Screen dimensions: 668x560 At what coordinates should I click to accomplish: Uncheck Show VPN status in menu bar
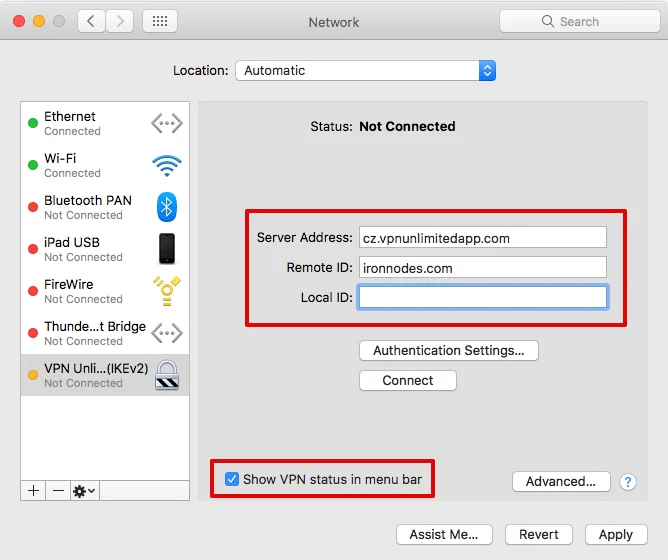coord(232,479)
